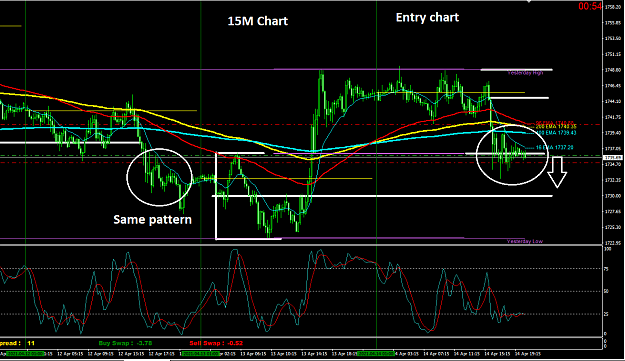Click the 14 Apr 07:15 time label

coord(436,353)
